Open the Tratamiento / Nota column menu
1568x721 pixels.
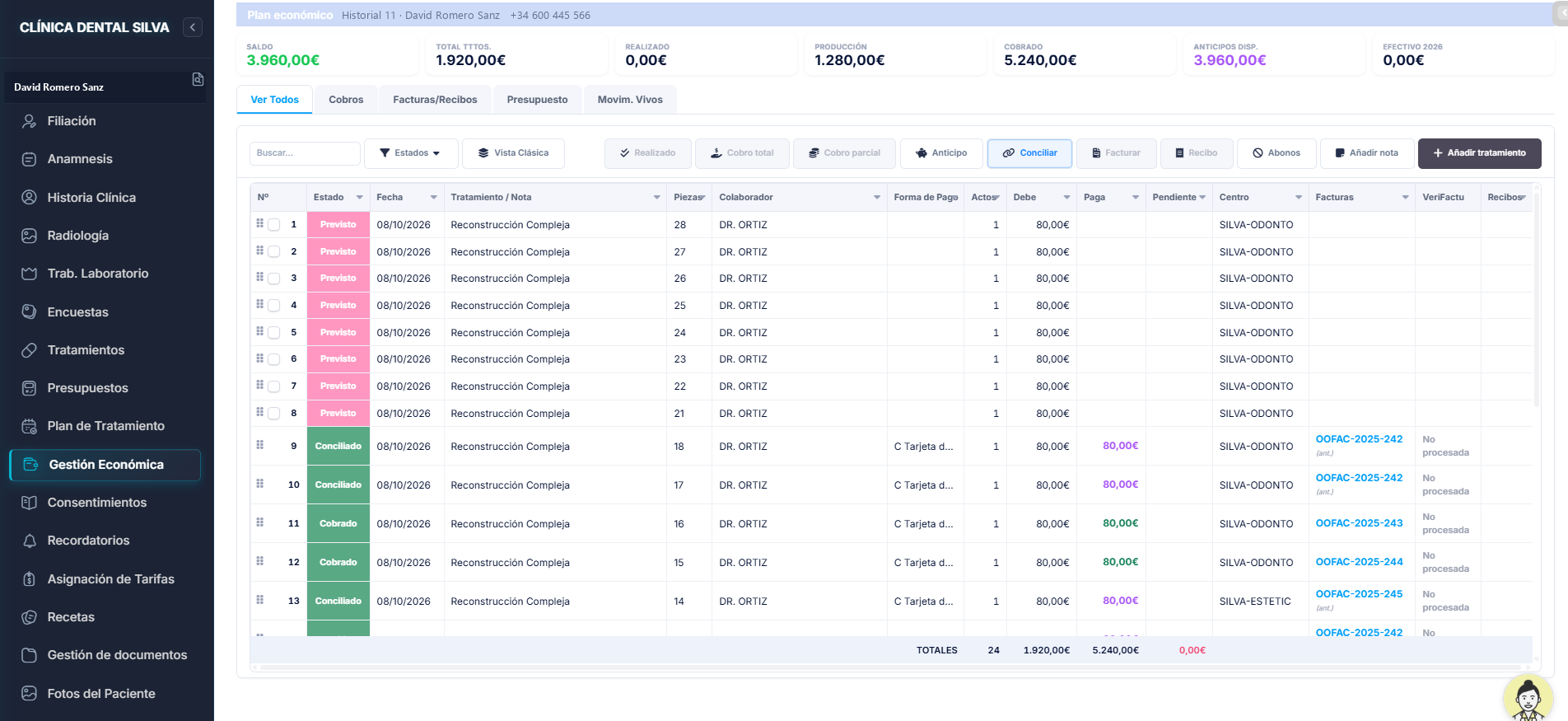pos(657,198)
